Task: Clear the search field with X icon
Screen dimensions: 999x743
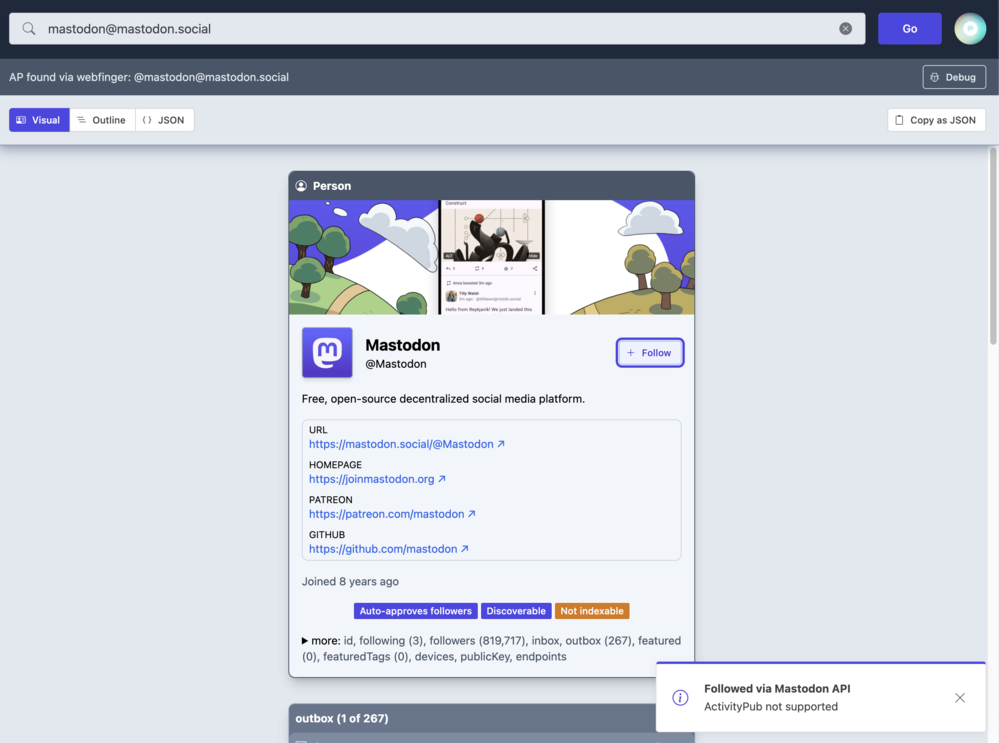Action: coord(845,29)
